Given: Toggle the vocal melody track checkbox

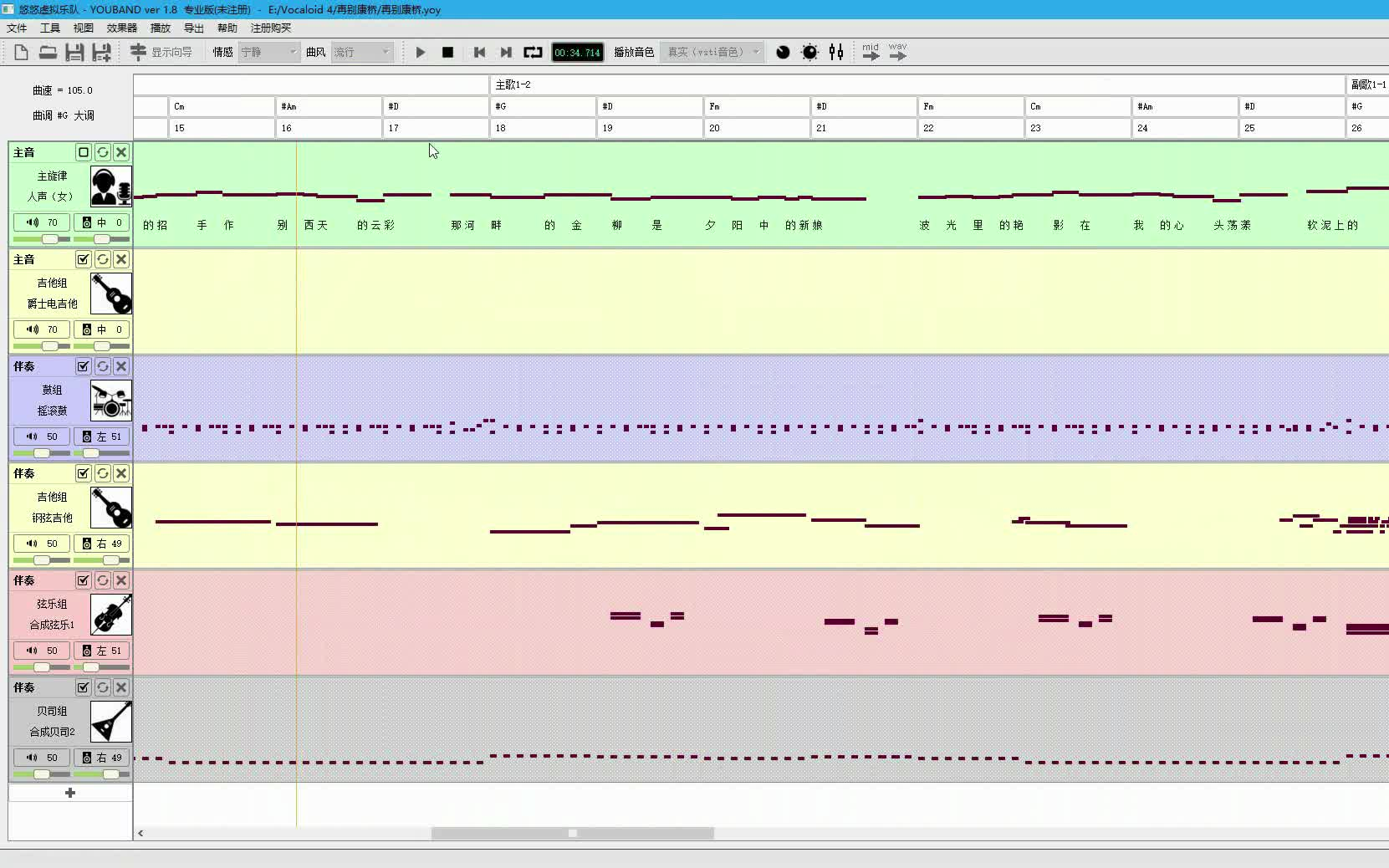Looking at the screenshot, I should 83,152.
